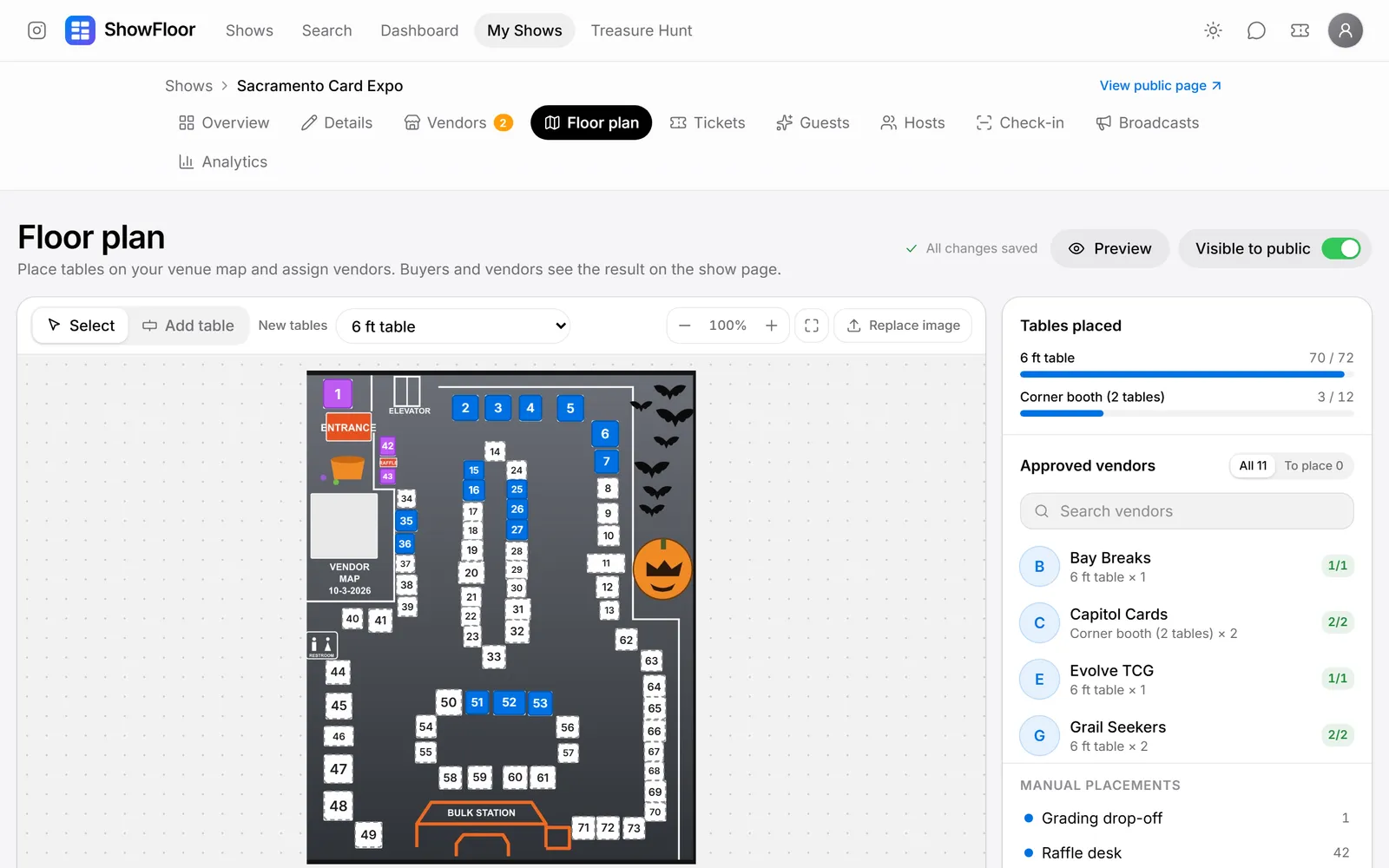
Task: Zoom out with the minus button
Action: tap(685, 325)
